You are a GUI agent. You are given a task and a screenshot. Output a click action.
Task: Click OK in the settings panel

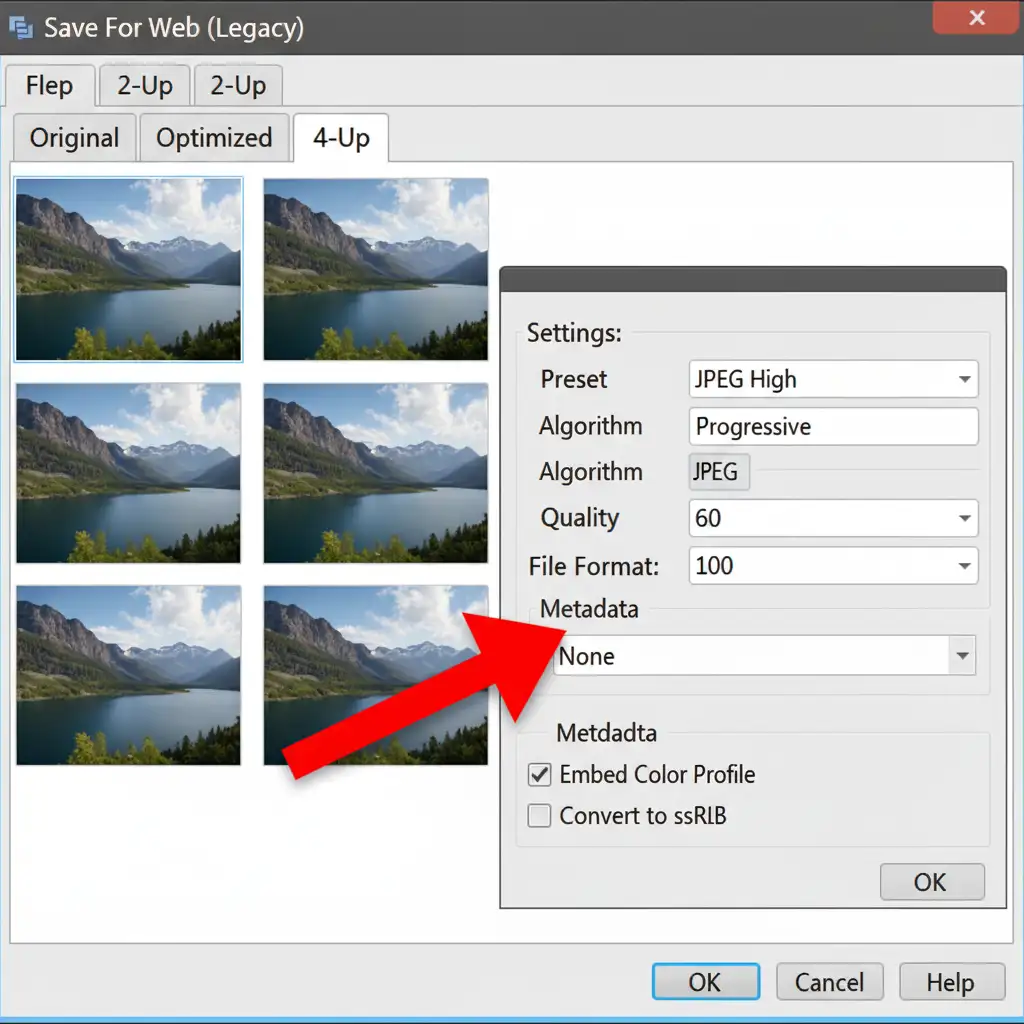pyautogui.click(x=931, y=882)
